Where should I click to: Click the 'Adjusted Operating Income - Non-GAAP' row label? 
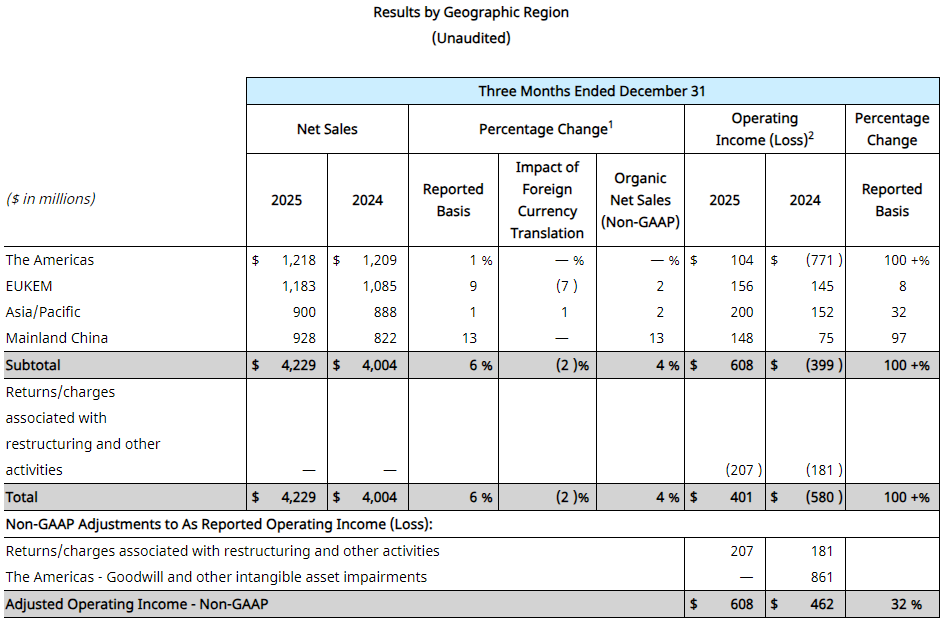pyautogui.click(x=137, y=604)
